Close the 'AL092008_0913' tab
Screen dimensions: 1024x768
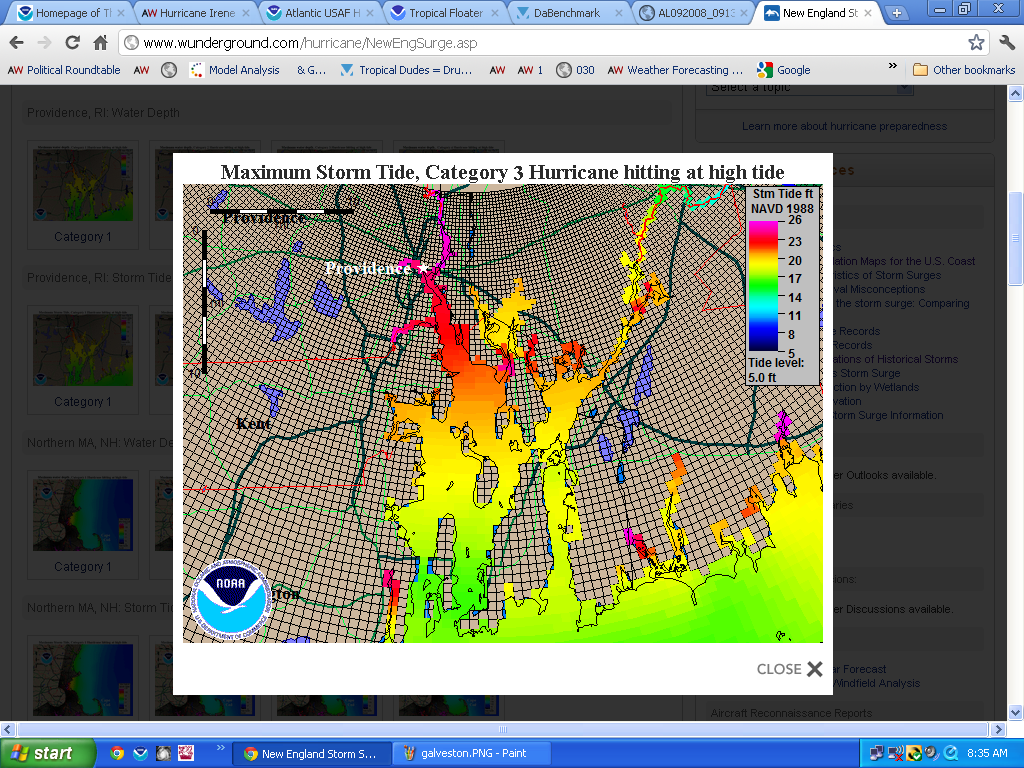coord(743,13)
